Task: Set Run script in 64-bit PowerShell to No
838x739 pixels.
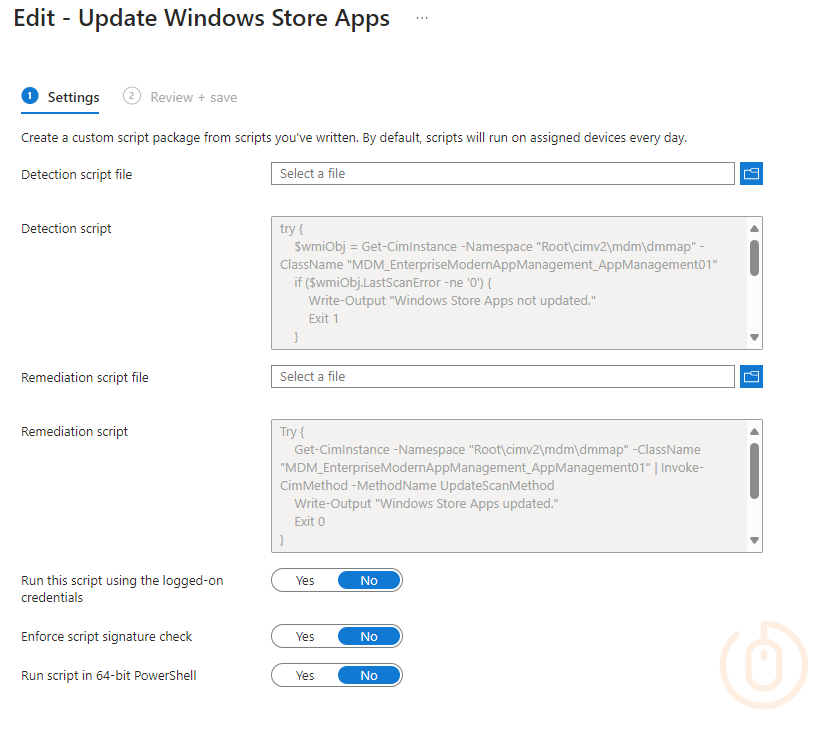Action: click(369, 676)
